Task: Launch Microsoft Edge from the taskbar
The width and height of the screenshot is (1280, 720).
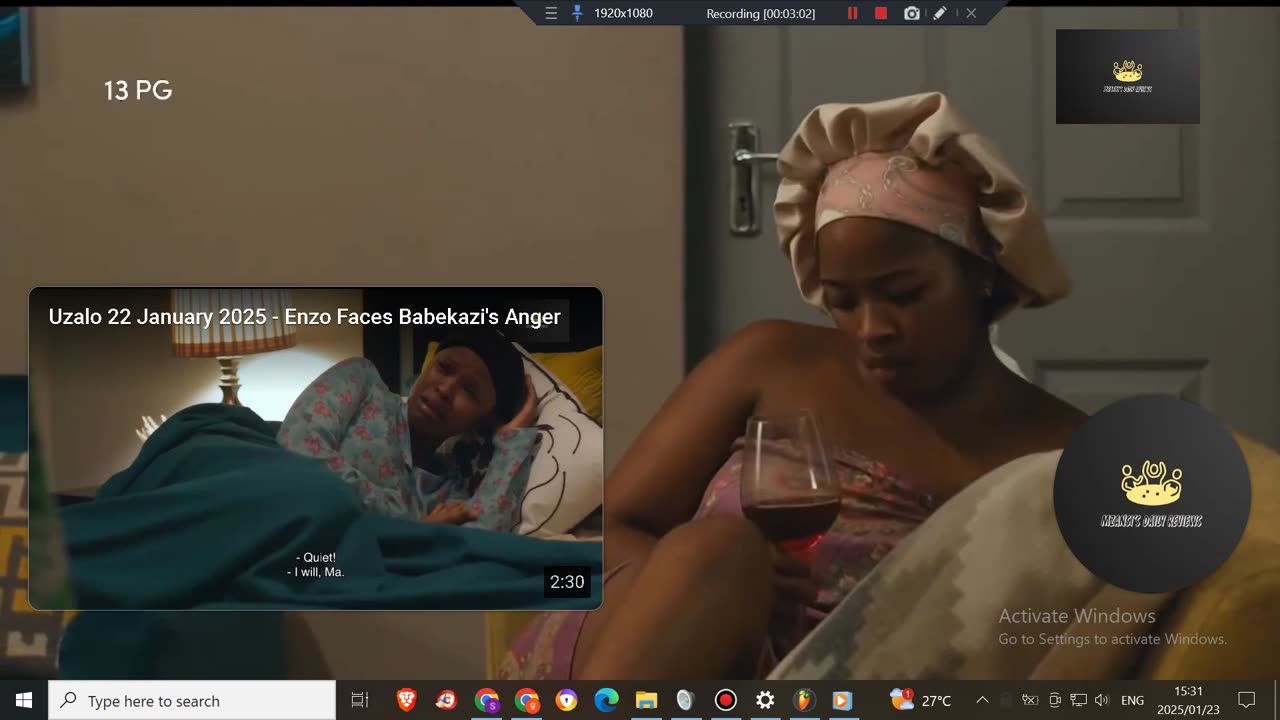Action: tap(607, 700)
